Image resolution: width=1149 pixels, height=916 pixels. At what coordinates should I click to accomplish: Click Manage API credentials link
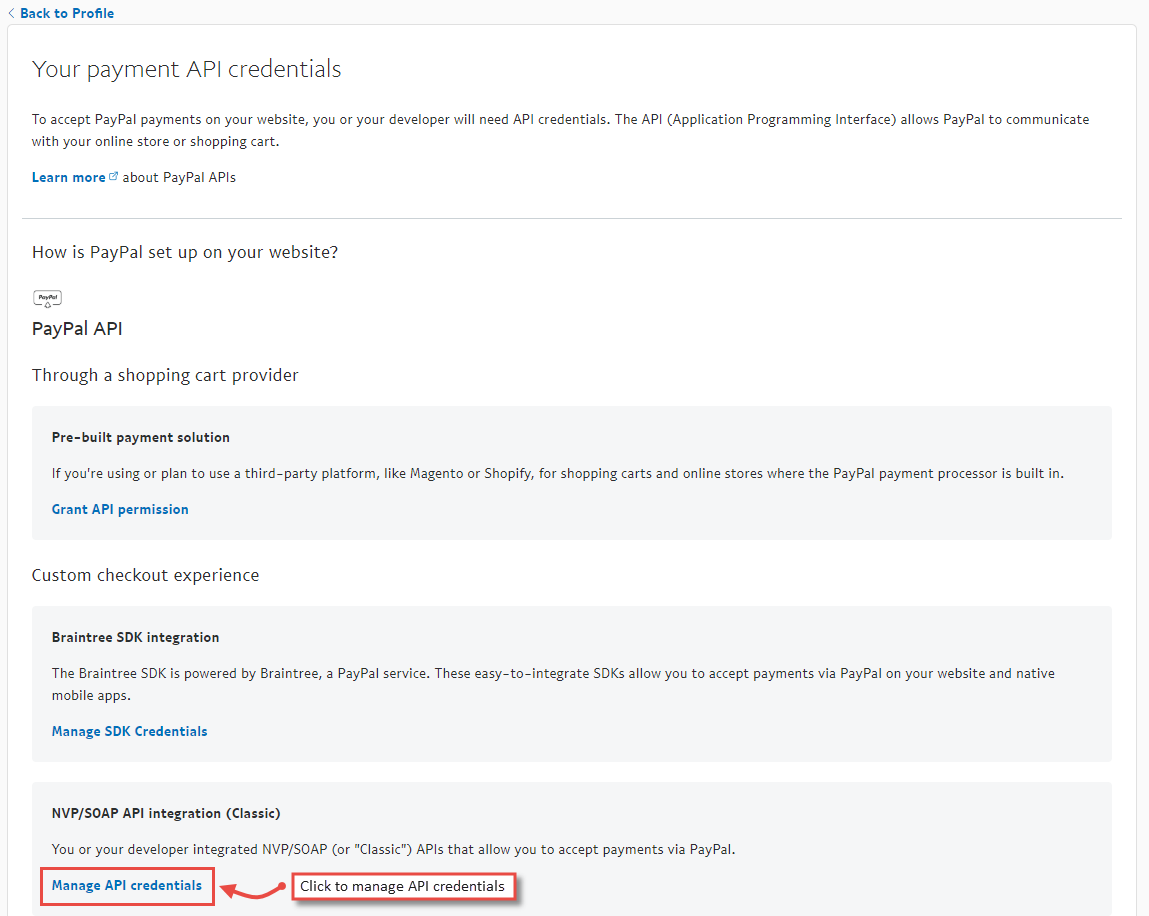[127, 885]
